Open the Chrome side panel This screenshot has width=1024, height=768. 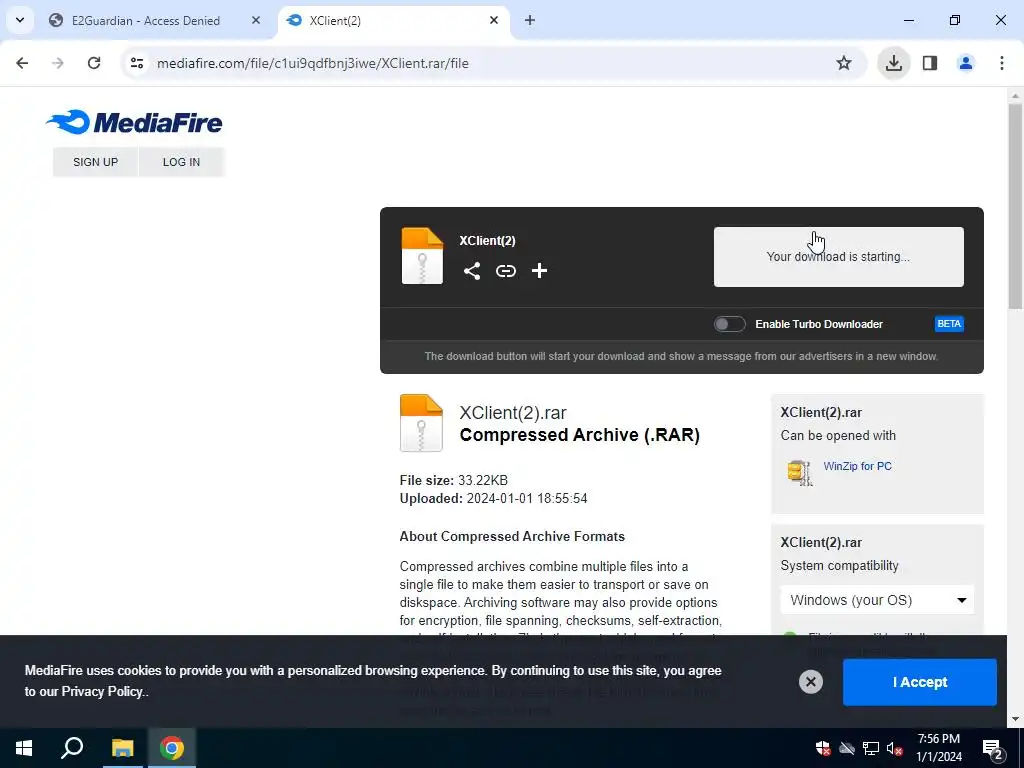930,63
